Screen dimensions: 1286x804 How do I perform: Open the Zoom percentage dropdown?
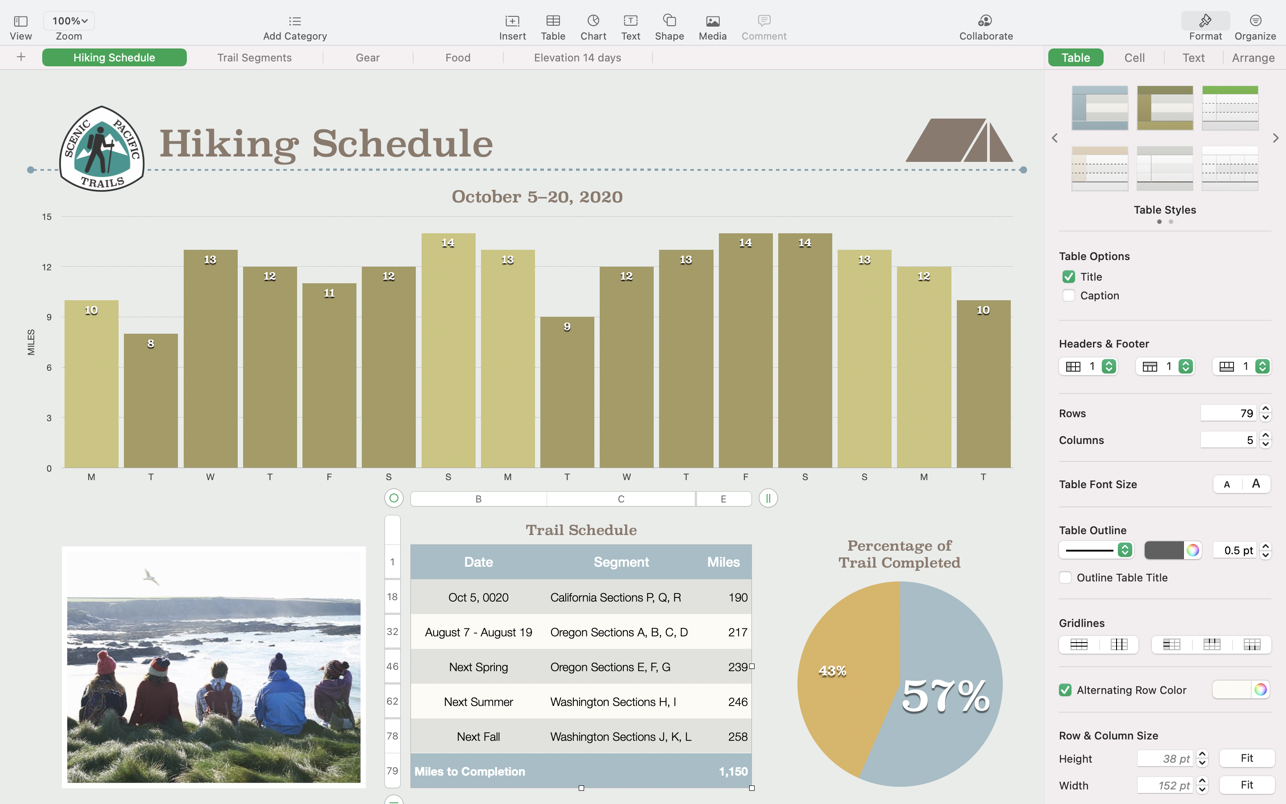point(70,21)
